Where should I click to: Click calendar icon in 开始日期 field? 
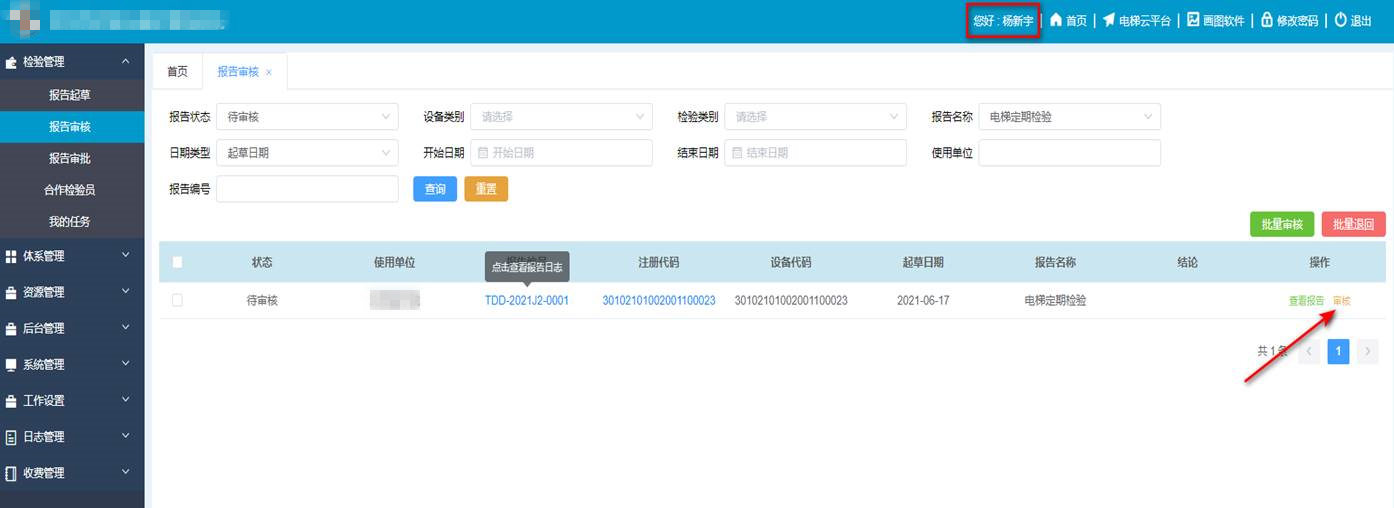click(484, 153)
